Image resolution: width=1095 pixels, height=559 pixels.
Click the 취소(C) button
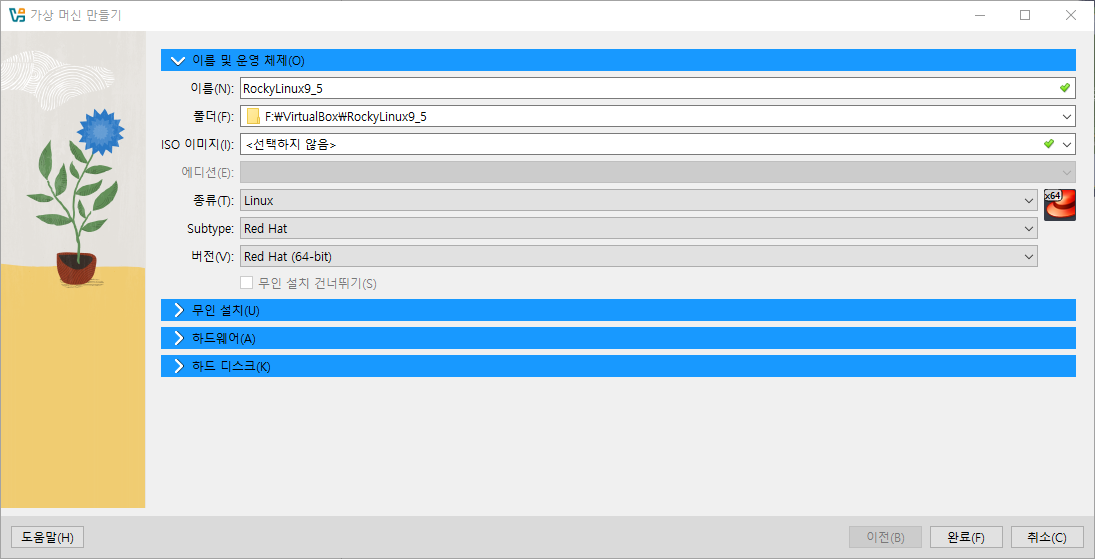[1047, 537]
